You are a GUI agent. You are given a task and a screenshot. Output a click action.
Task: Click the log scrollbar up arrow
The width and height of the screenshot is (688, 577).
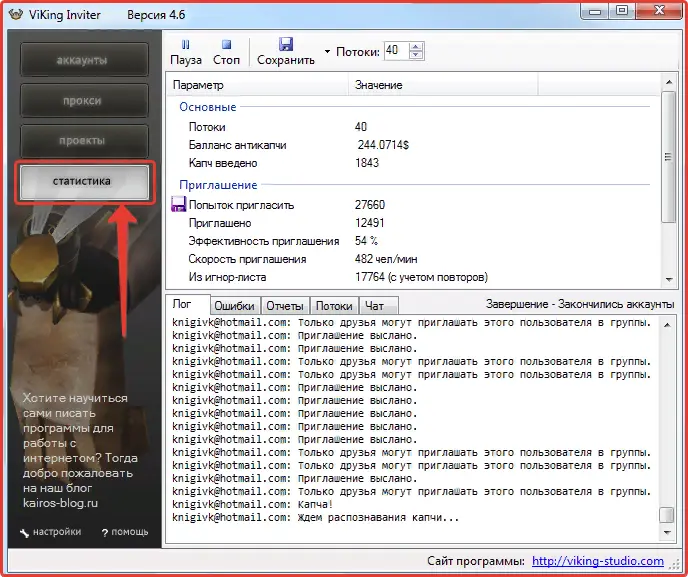coord(667,325)
